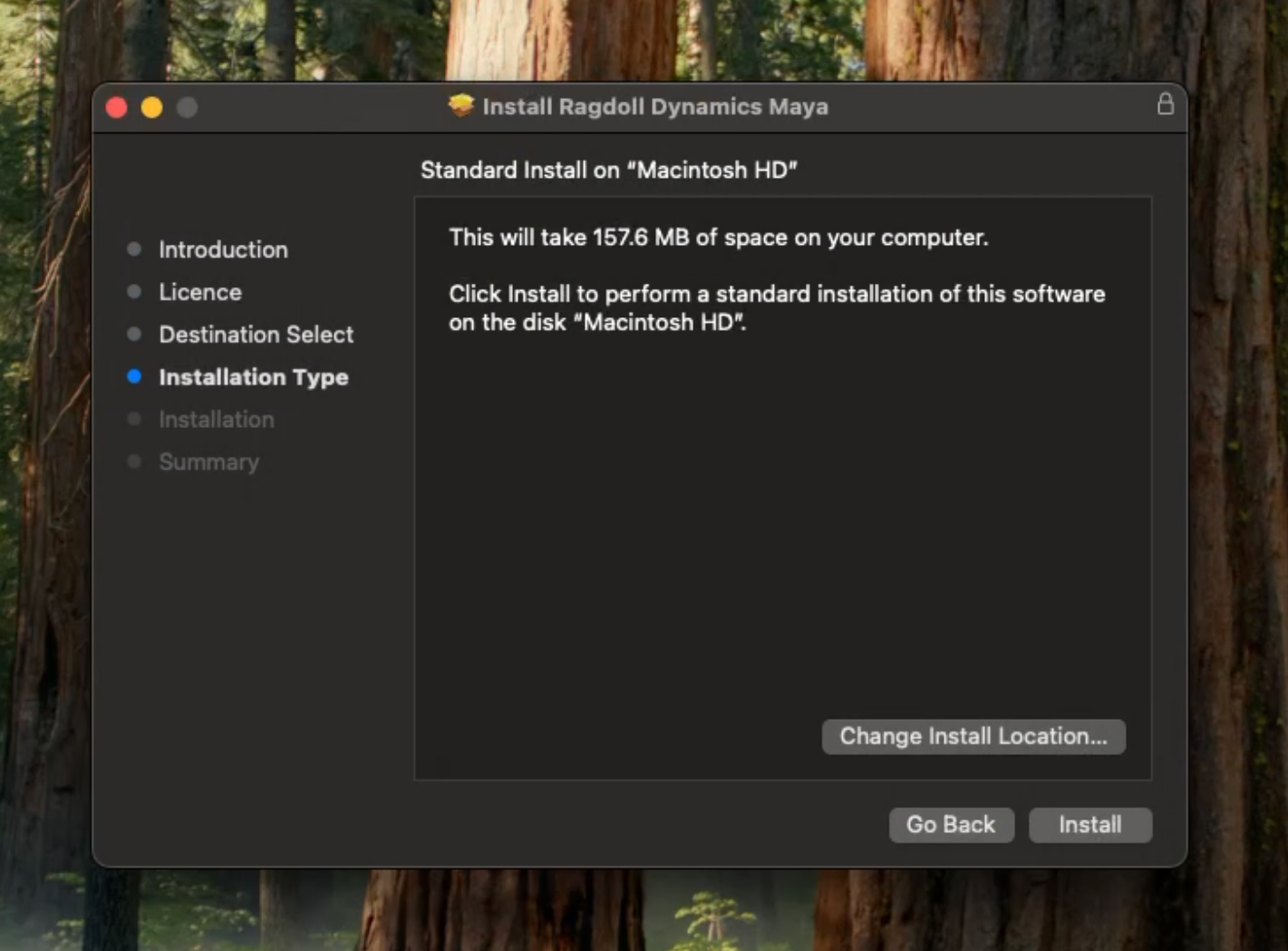Select the Introduction step in the sidebar
The height and width of the screenshot is (951, 1288).
pos(223,249)
